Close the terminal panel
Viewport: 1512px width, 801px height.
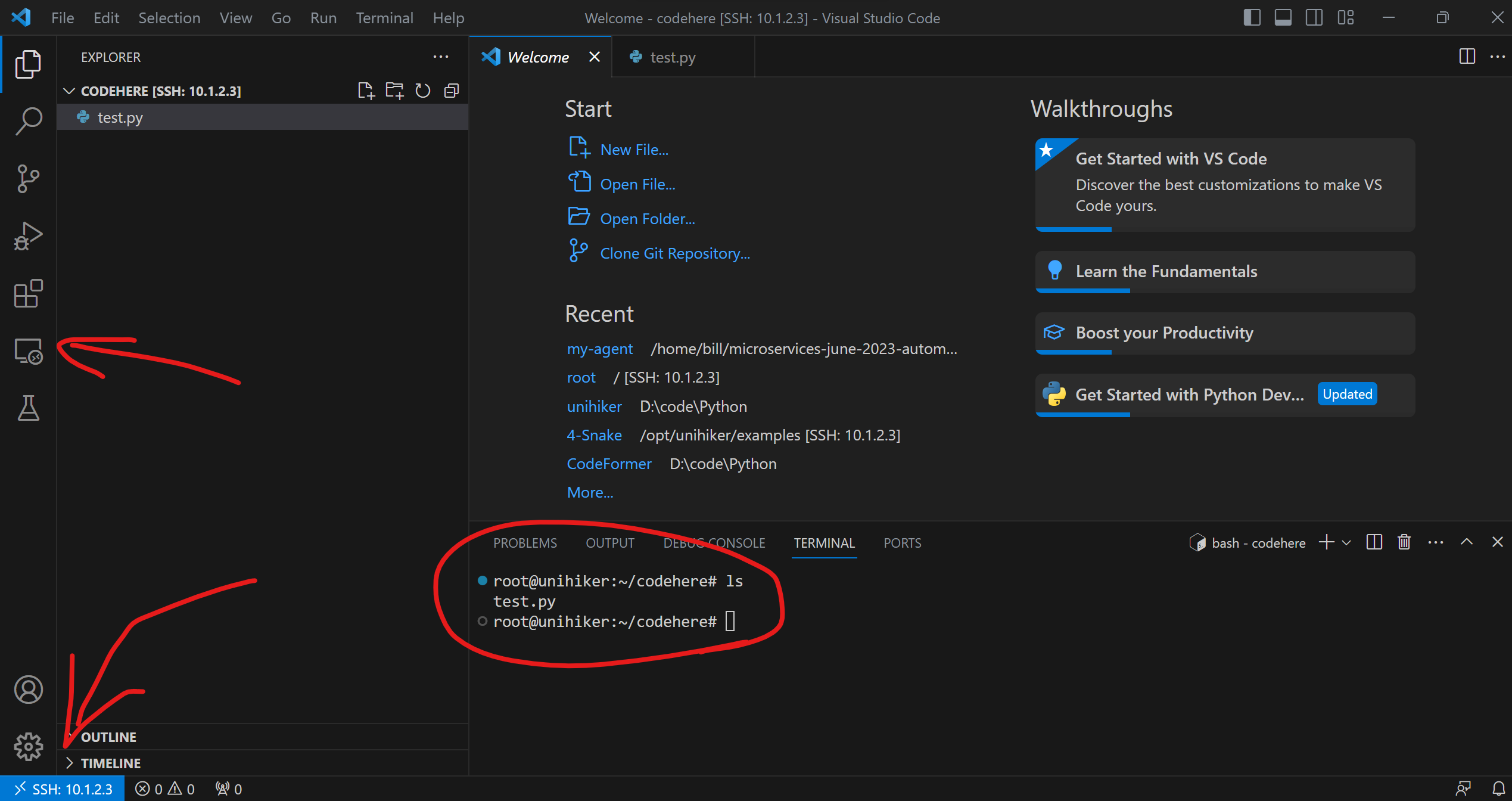pyautogui.click(x=1497, y=542)
